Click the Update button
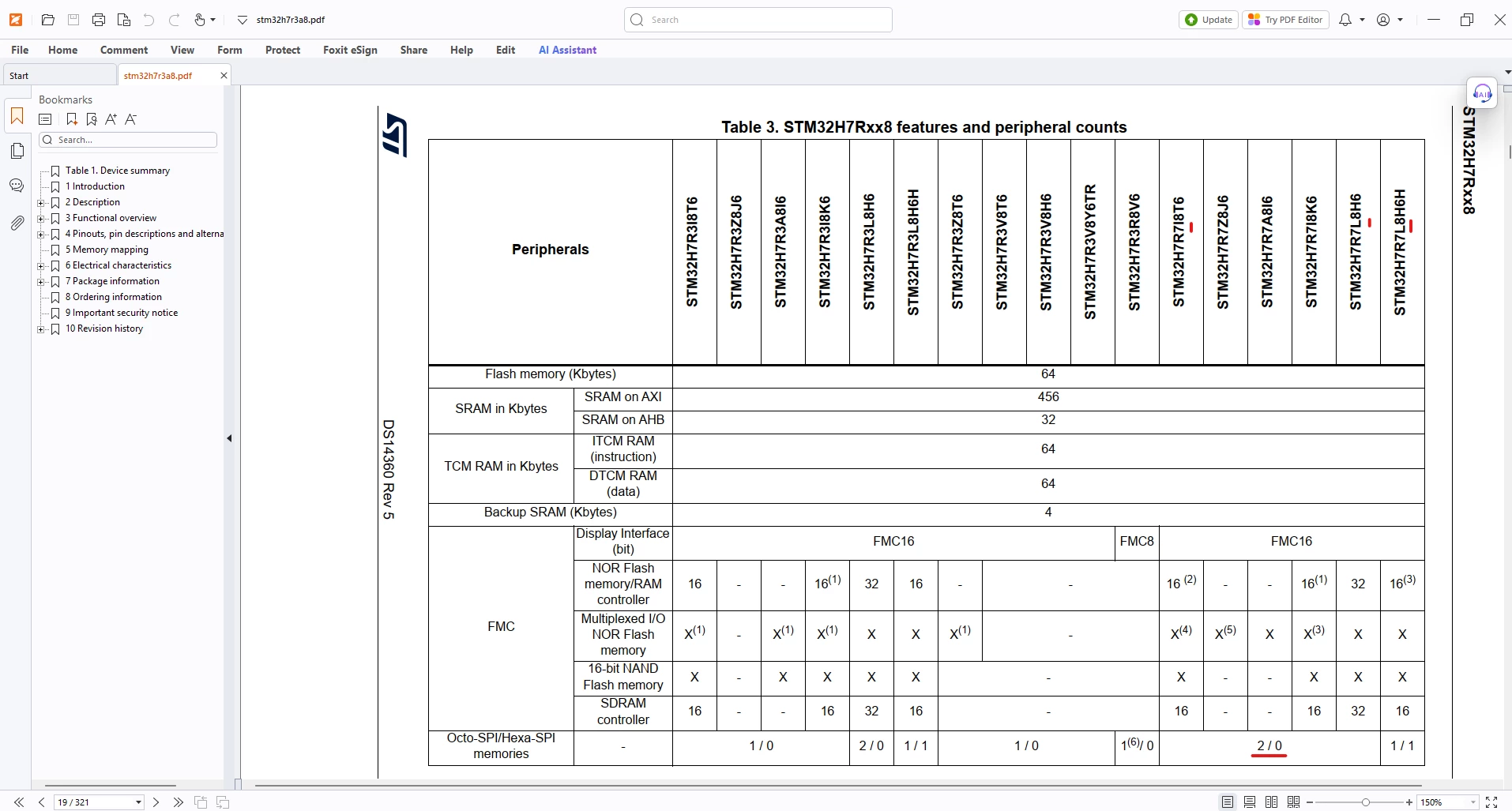The height and width of the screenshot is (811, 1512). click(1209, 20)
